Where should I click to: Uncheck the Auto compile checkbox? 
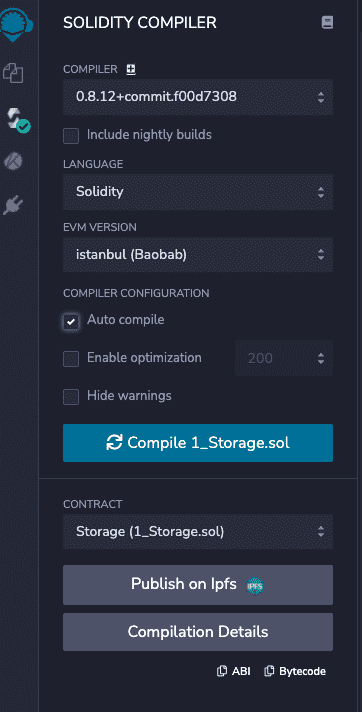[71, 321]
